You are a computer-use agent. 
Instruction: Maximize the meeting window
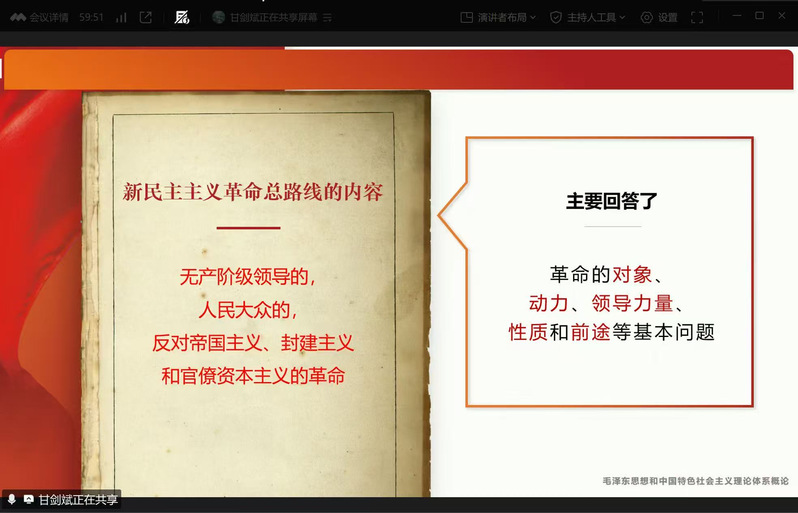pyautogui.click(x=759, y=16)
